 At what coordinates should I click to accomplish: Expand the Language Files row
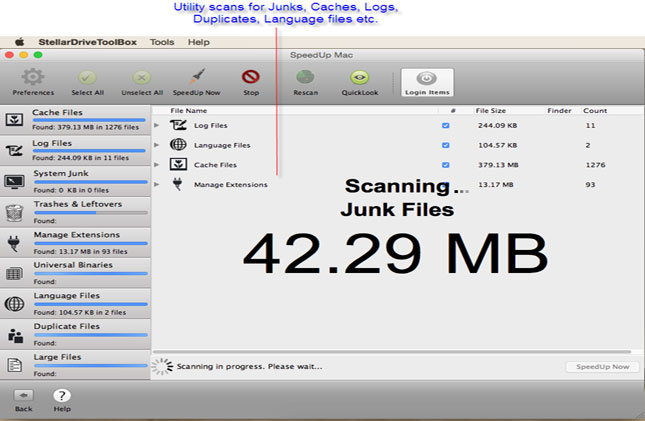156,145
